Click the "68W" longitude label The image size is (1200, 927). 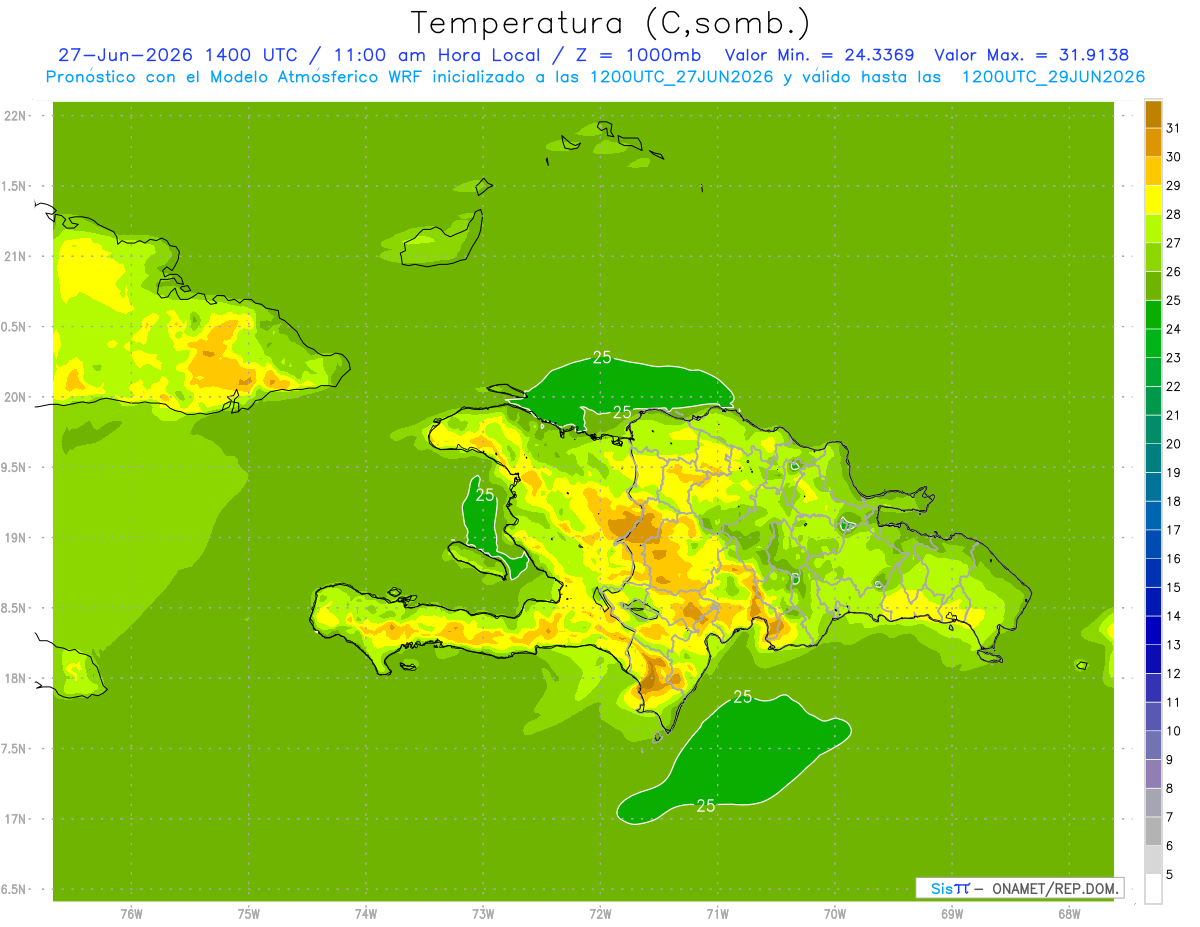pos(1069,914)
